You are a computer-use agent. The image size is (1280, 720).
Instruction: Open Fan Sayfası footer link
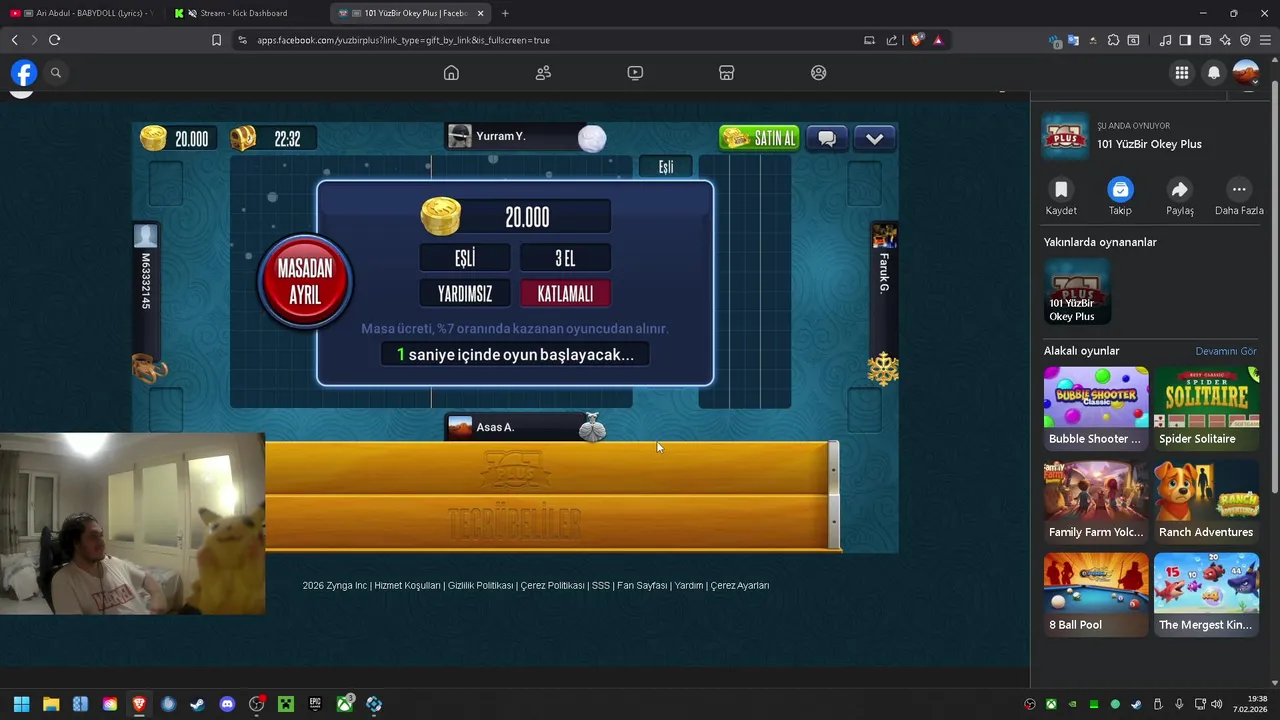(642, 586)
